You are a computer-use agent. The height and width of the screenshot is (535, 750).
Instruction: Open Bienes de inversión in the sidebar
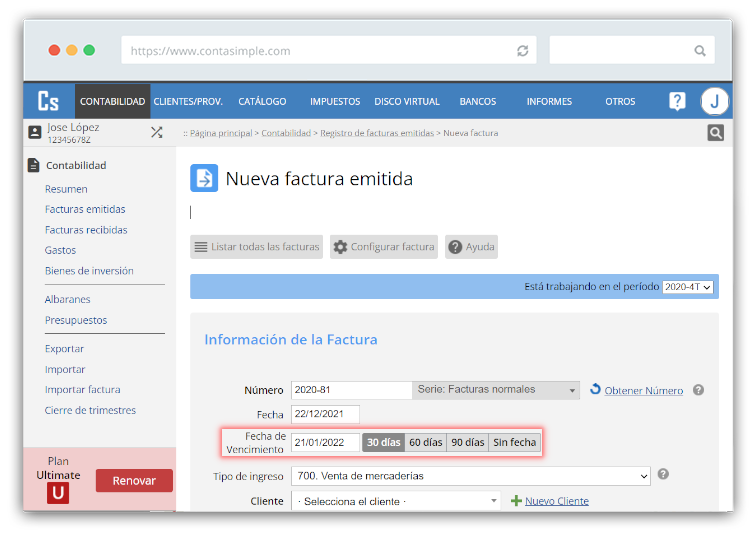click(x=89, y=271)
